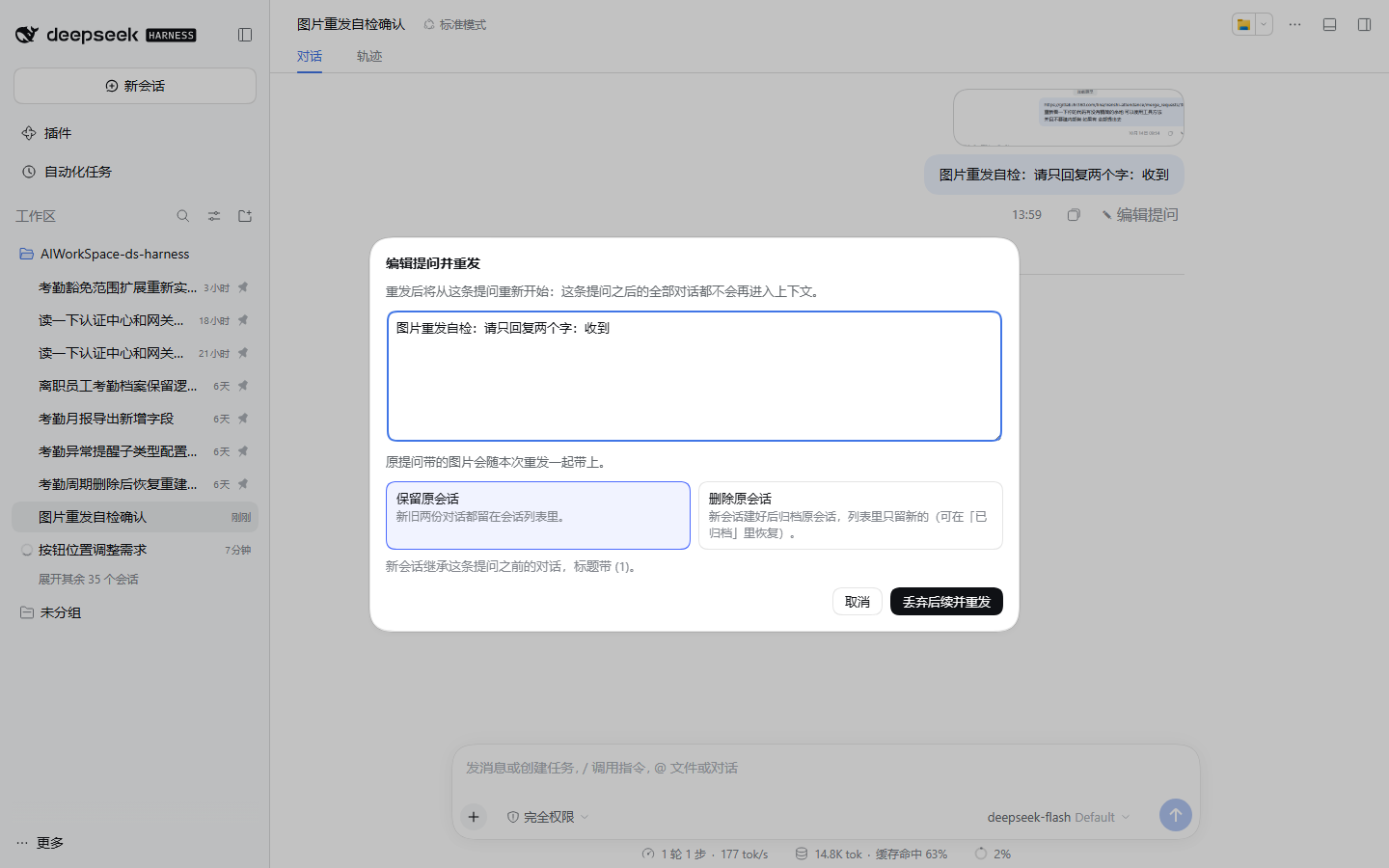Toggle the bottom panel layout icon
This screenshot has width=1389, height=868.
1329,24
